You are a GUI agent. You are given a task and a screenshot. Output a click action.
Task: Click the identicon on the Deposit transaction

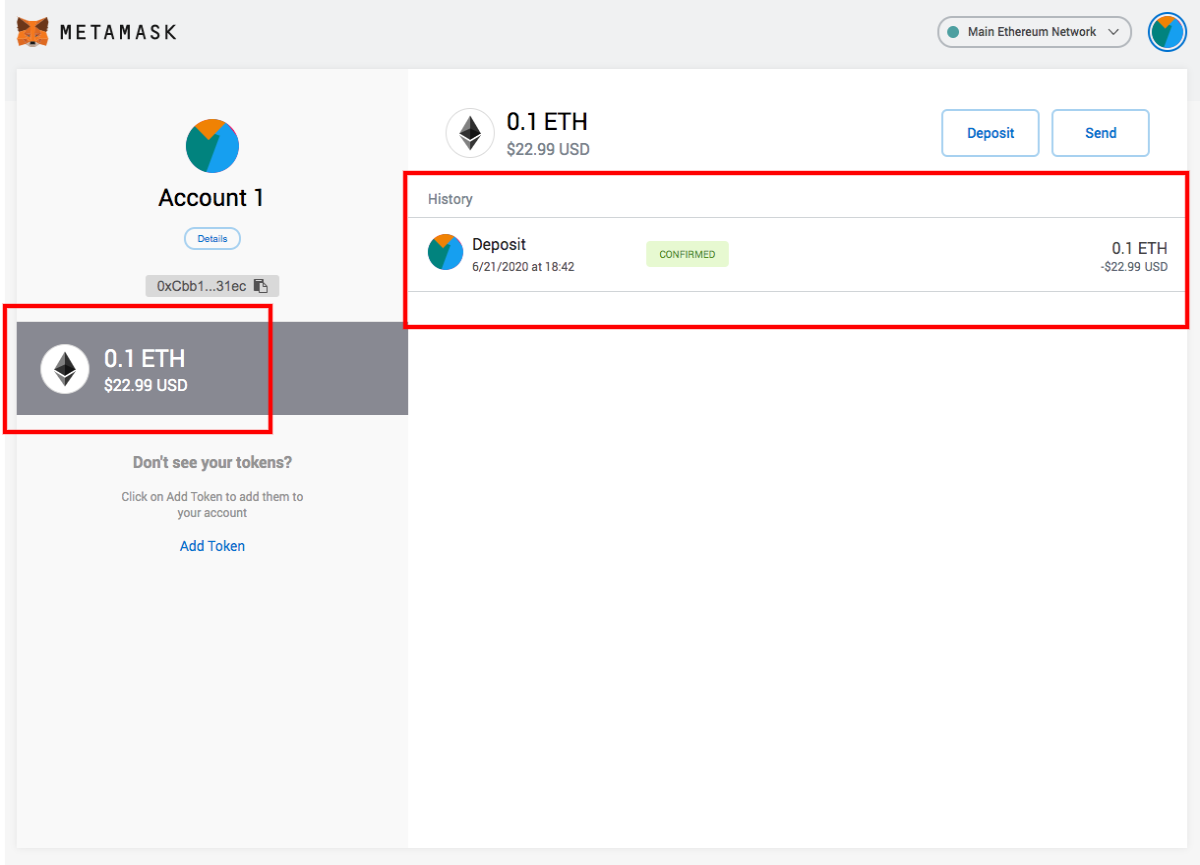(x=445, y=253)
